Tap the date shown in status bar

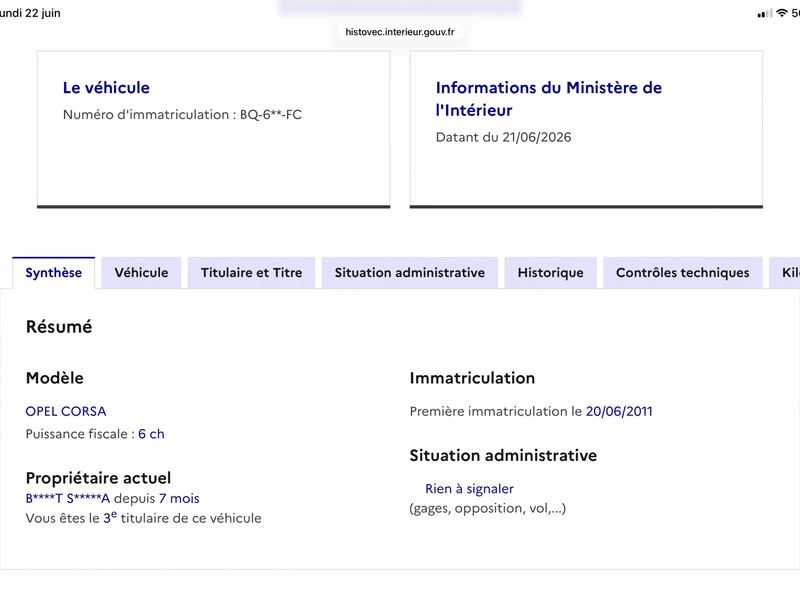pyautogui.click(x=30, y=13)
